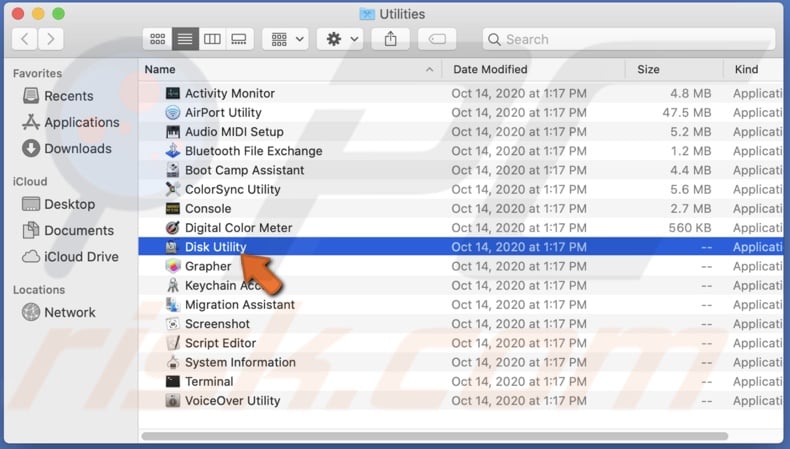Image resolution: width=790 pixels, height=449 pixels.
Task: Switch to icon view
Action: tap(157, 39)
